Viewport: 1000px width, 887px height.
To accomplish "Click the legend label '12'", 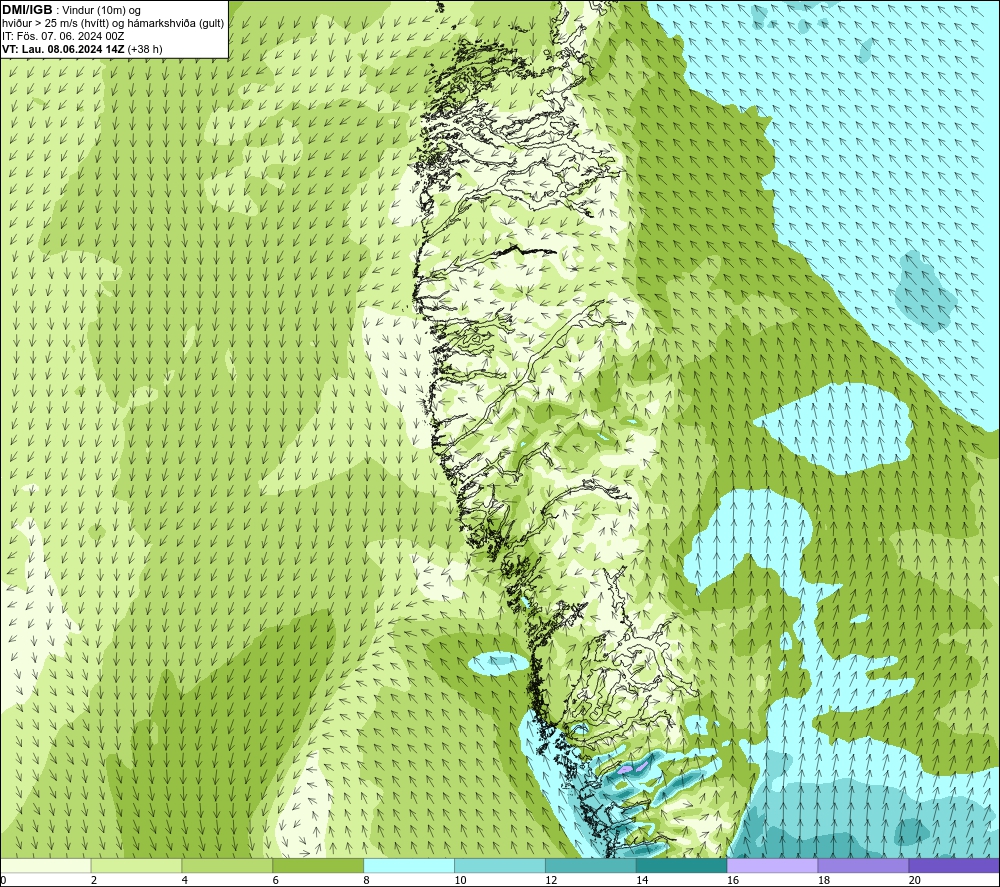I will click(551, 880).
